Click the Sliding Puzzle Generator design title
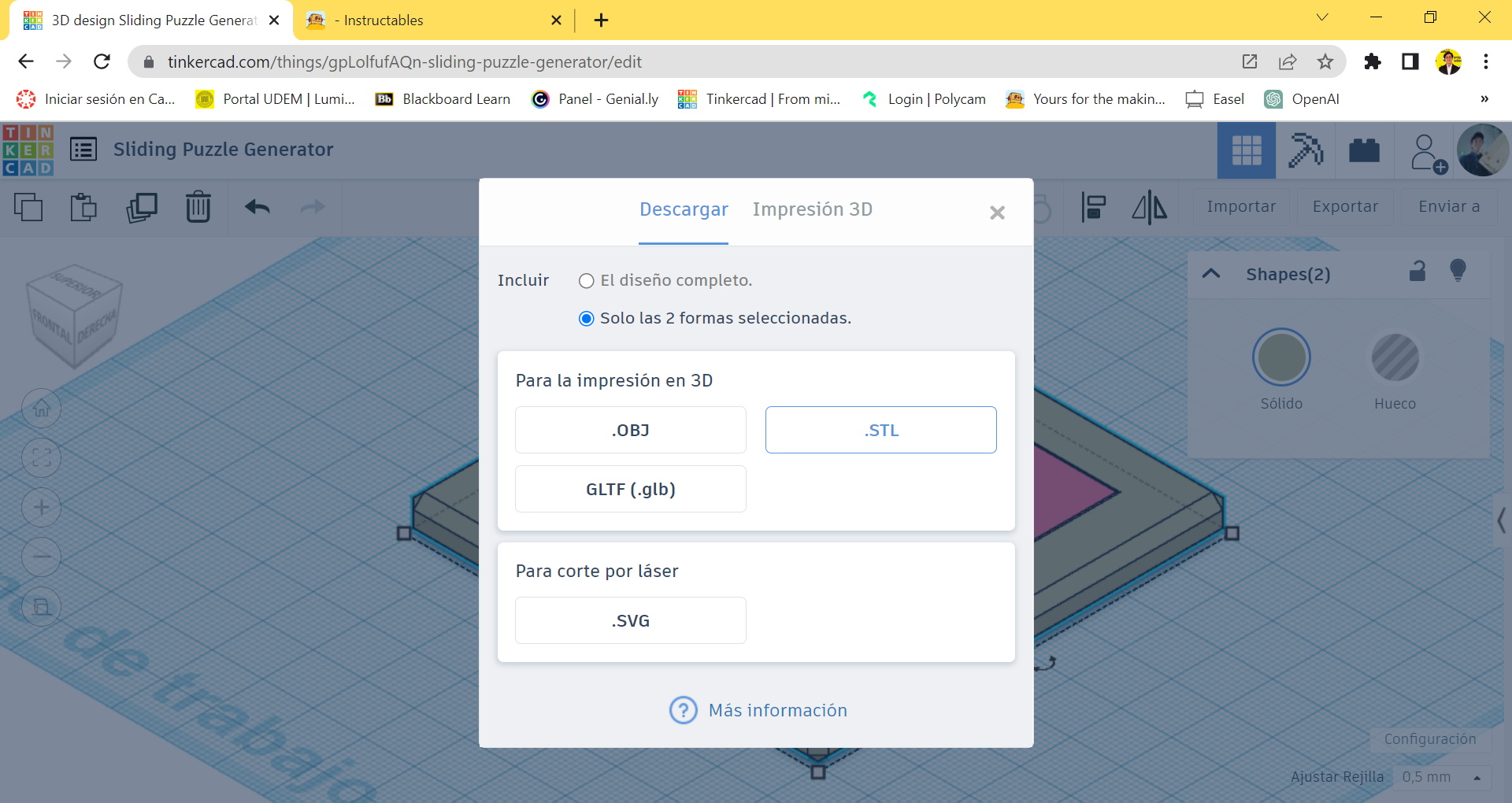This screenshot has width=1512, height=803. (x=224, y=150)
